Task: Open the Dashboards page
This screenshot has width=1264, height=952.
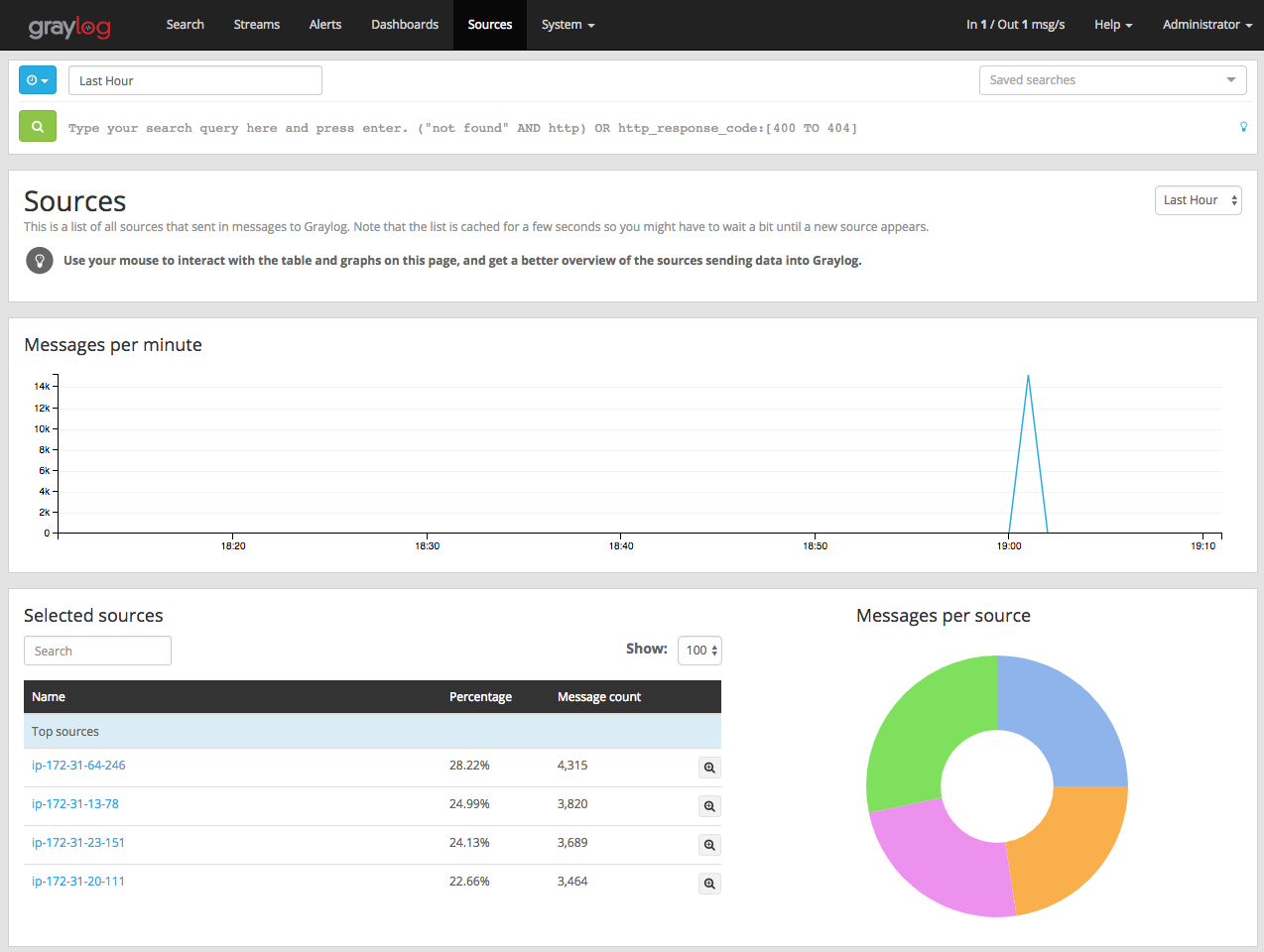Action: [x=405, y=25]
